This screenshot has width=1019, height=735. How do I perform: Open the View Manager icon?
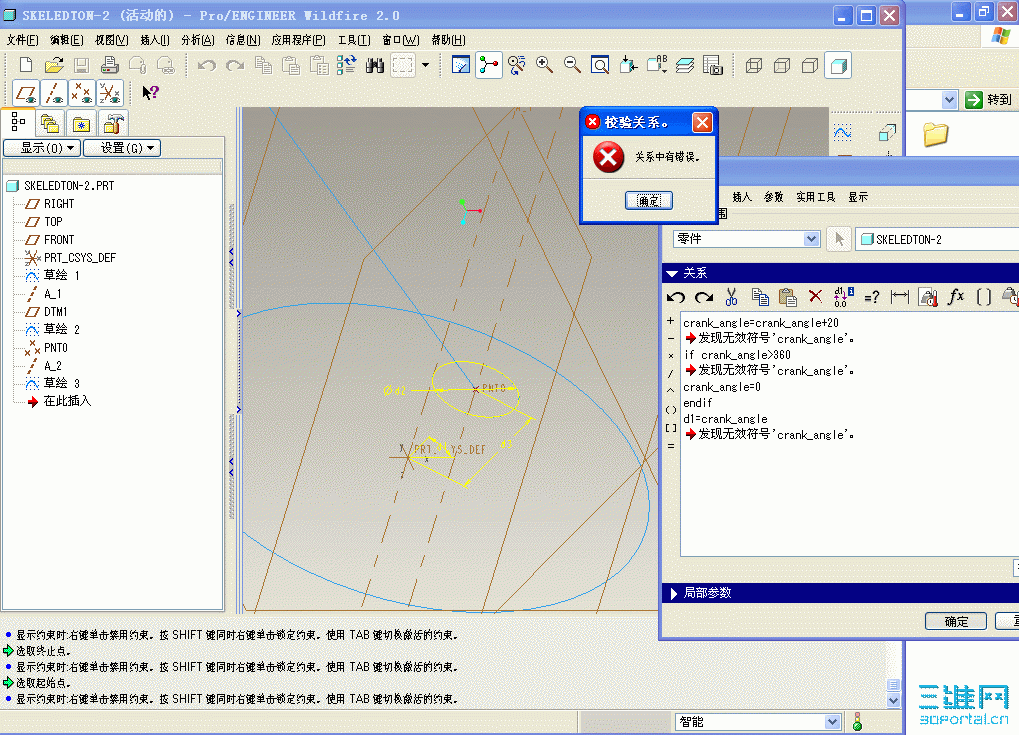point(713,65)
